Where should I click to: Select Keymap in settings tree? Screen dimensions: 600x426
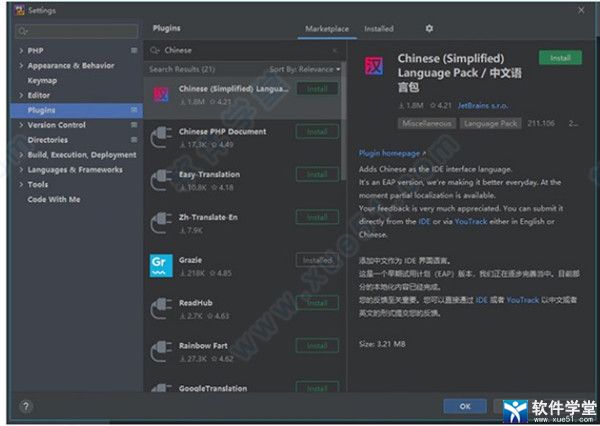click(x=42, y=80)
